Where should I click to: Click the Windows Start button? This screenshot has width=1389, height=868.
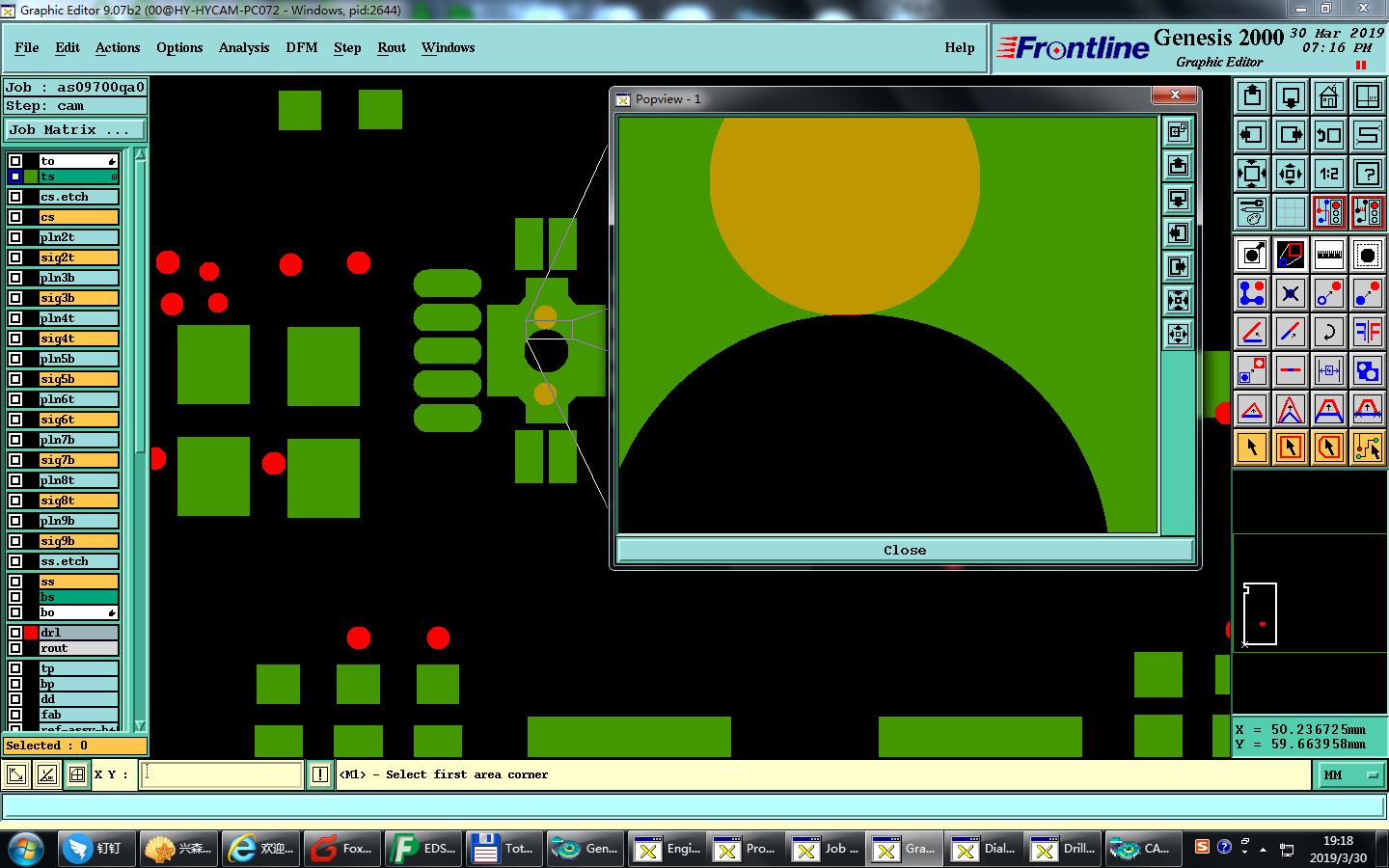tap(26, 849)
